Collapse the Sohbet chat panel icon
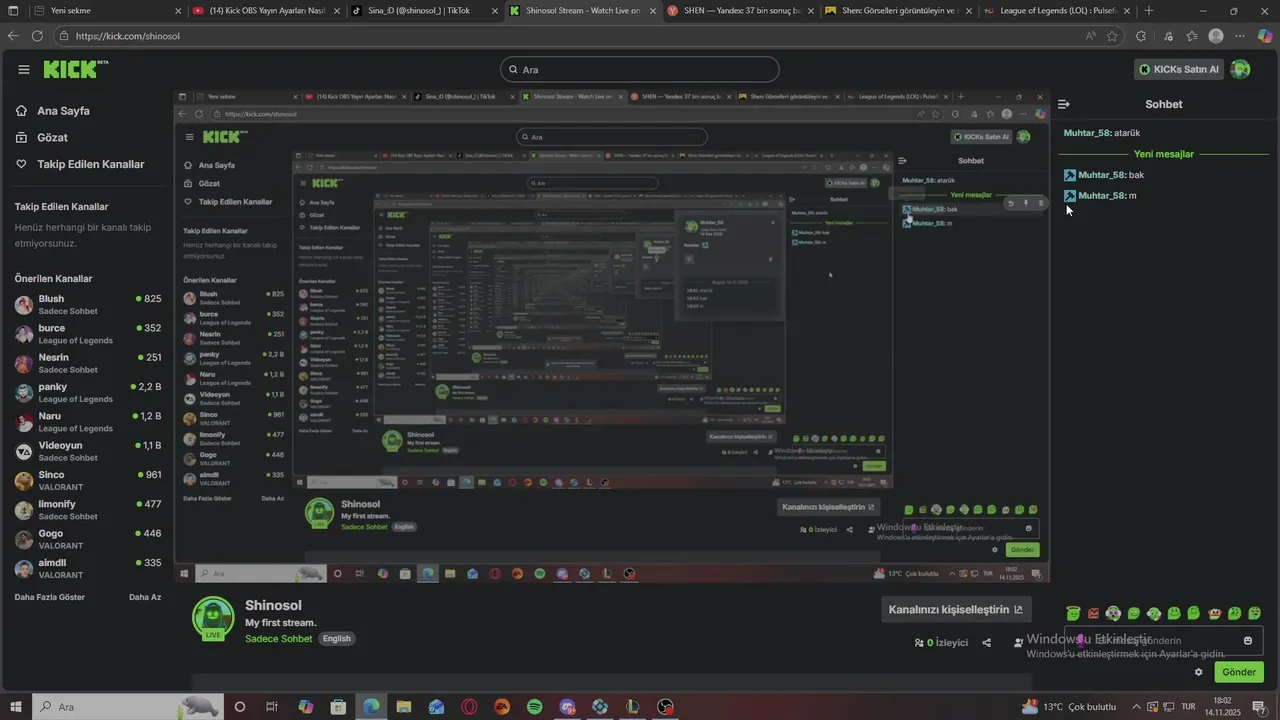 (1064, 104)
